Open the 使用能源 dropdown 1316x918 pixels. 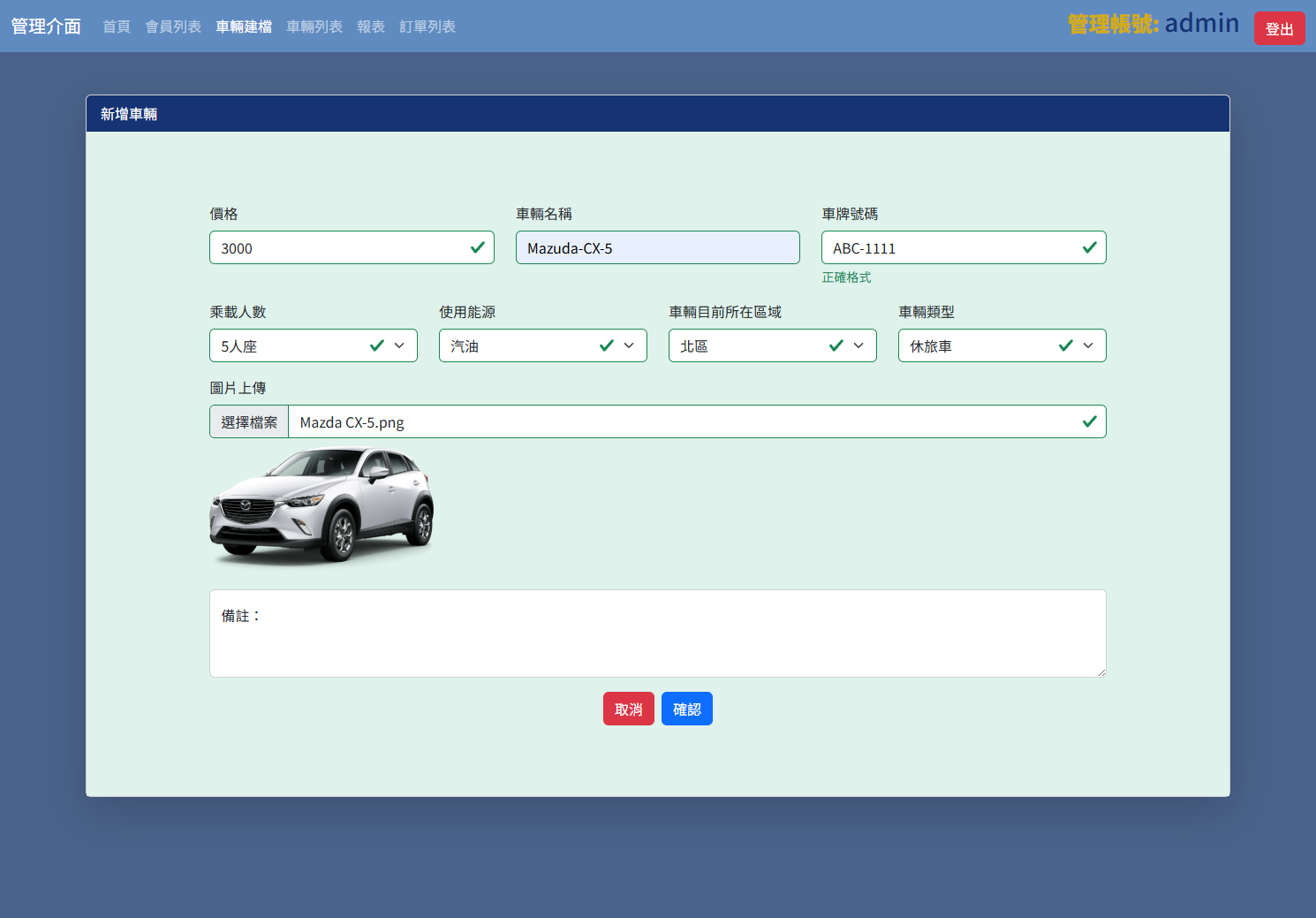pos(543,345)
